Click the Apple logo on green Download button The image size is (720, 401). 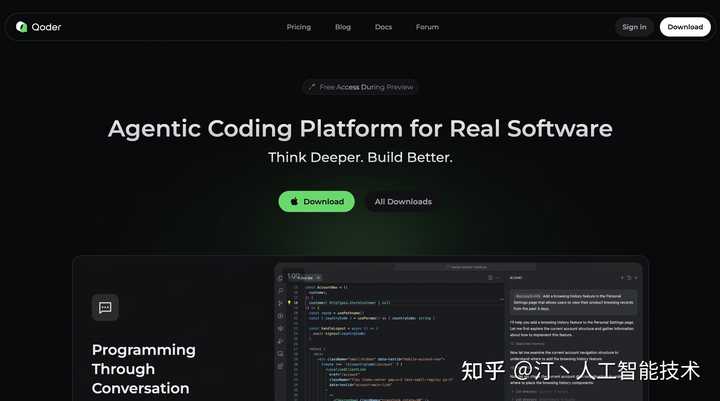(x=295, y=201)
